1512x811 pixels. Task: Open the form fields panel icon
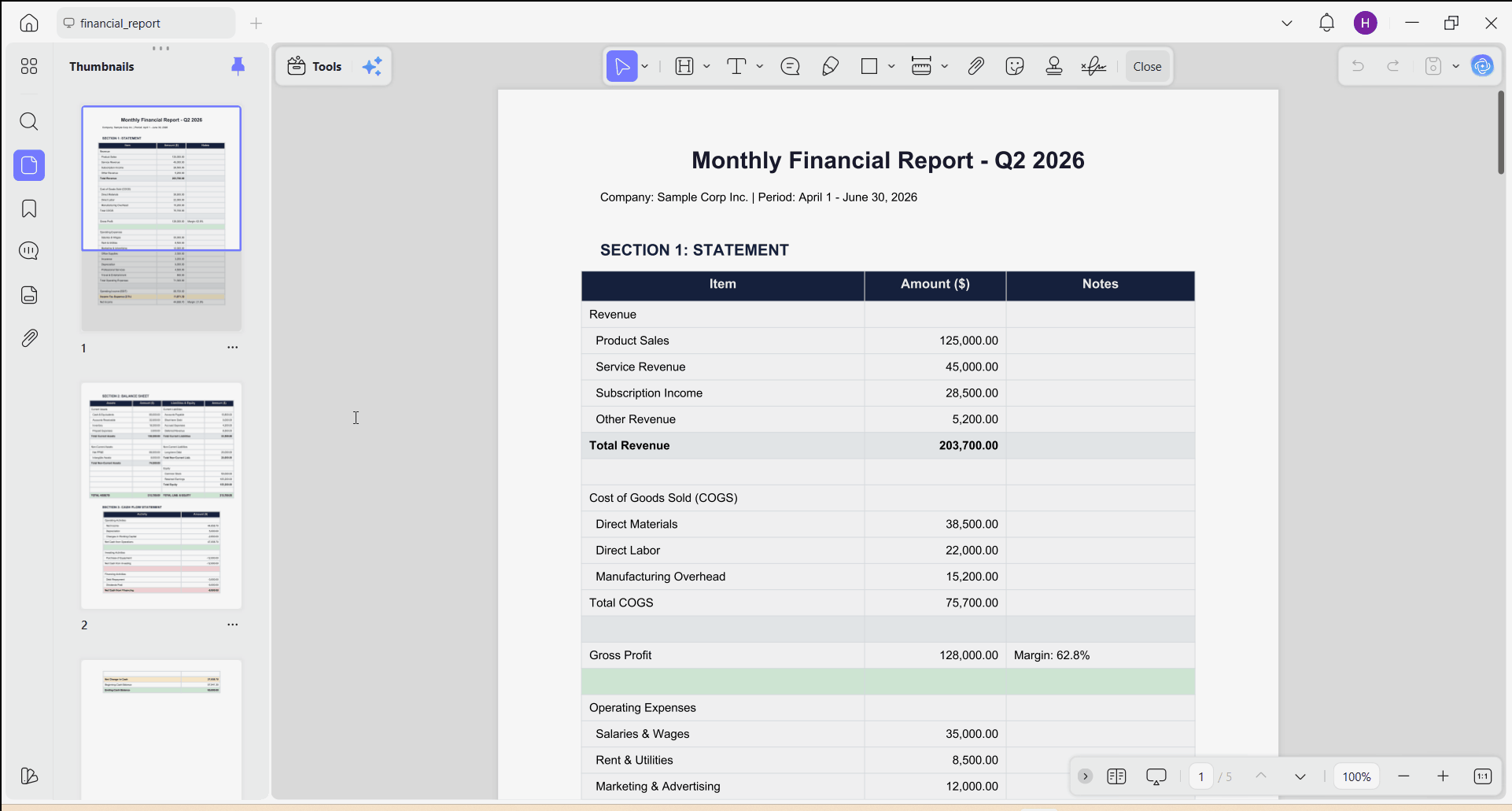coord(29,295)
